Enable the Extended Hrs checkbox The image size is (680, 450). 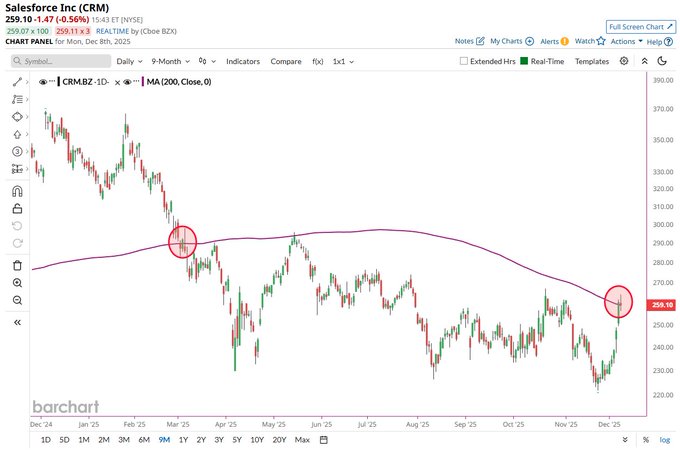tap(464, 61)
